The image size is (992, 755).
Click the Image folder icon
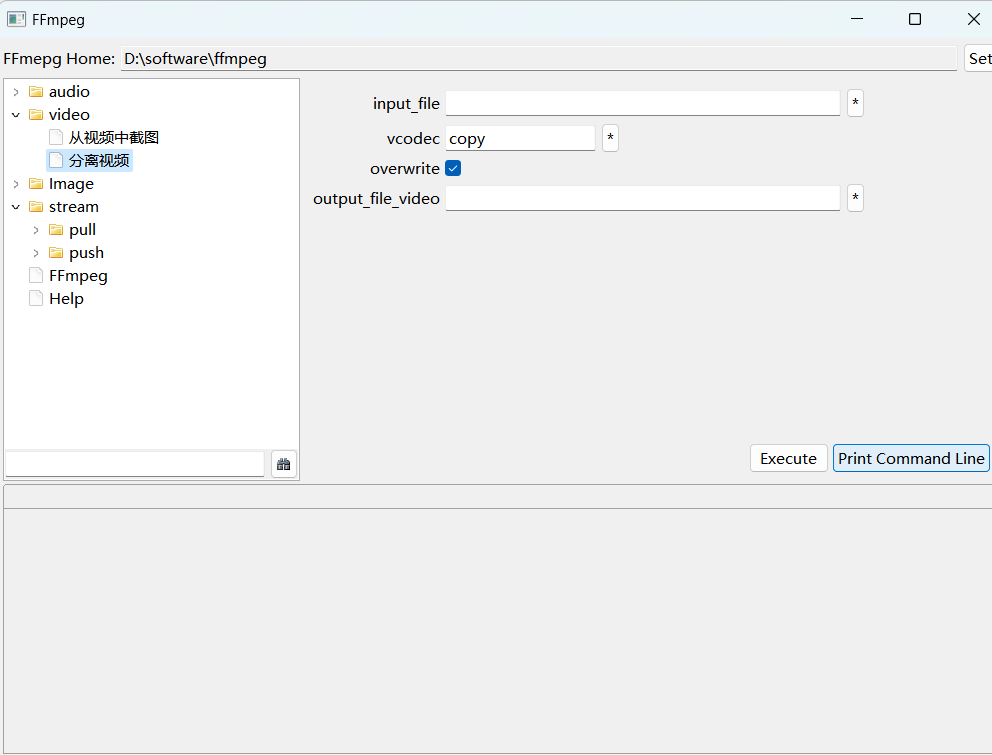click(x=36, y=184)
